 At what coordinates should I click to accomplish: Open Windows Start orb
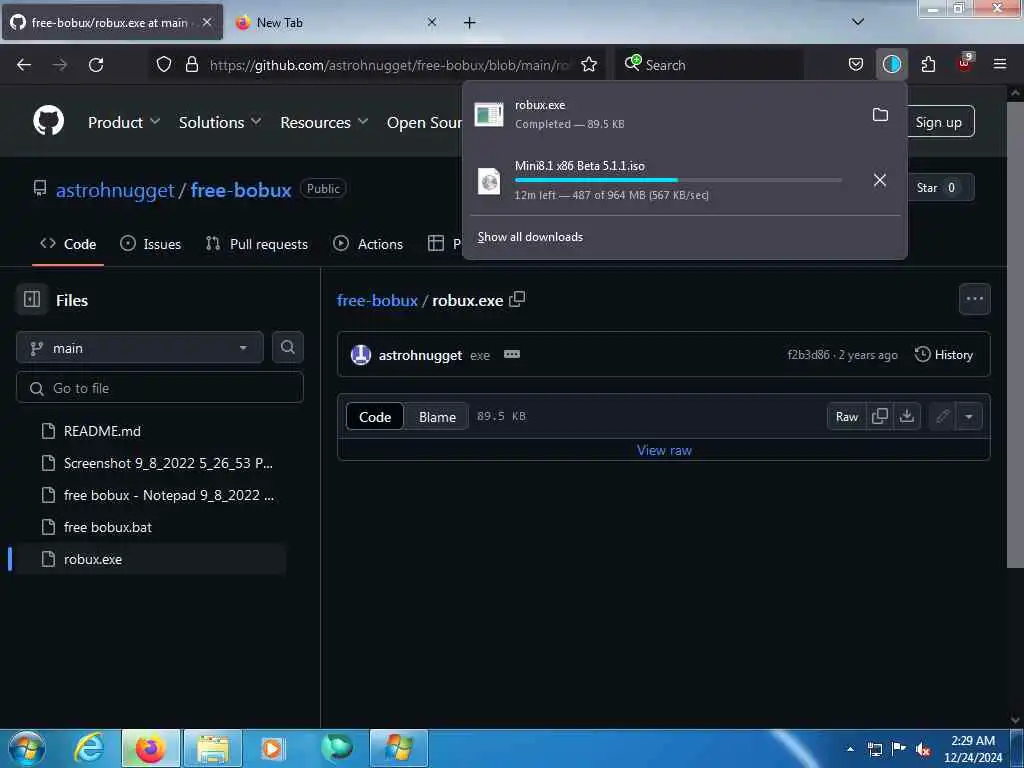(27, 748)
